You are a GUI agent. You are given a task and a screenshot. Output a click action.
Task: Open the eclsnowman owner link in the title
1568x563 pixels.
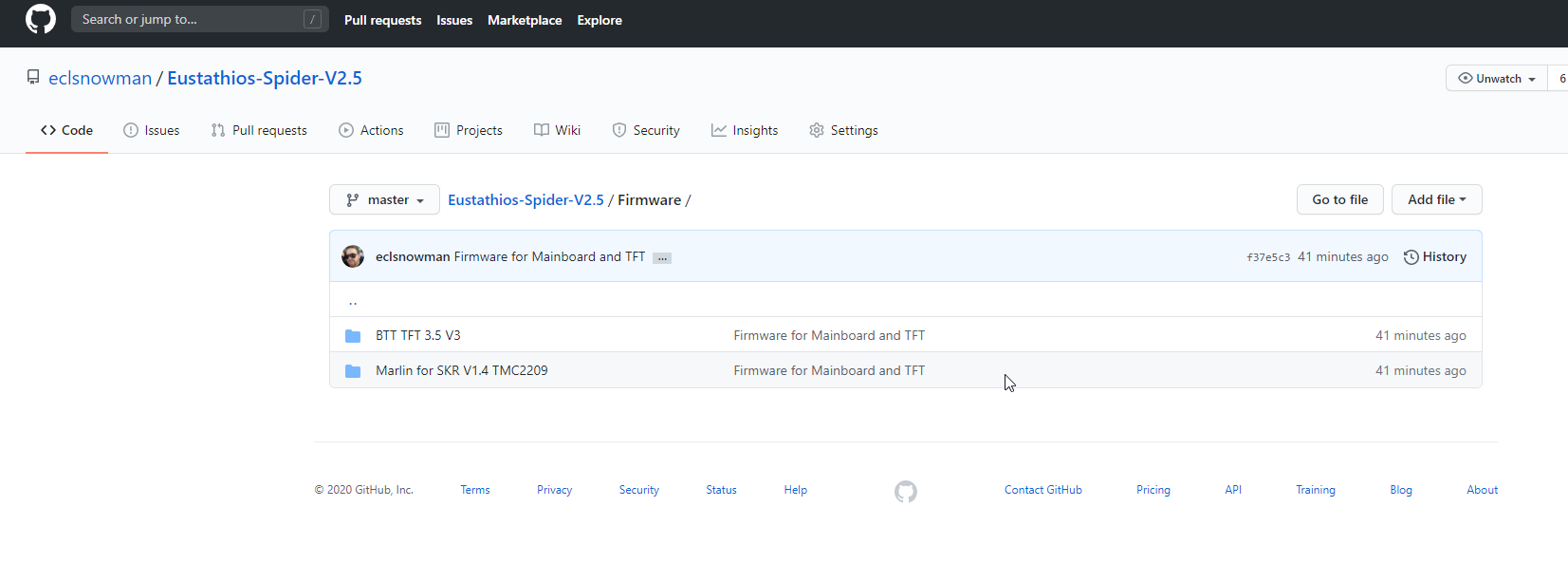[100, 78]
